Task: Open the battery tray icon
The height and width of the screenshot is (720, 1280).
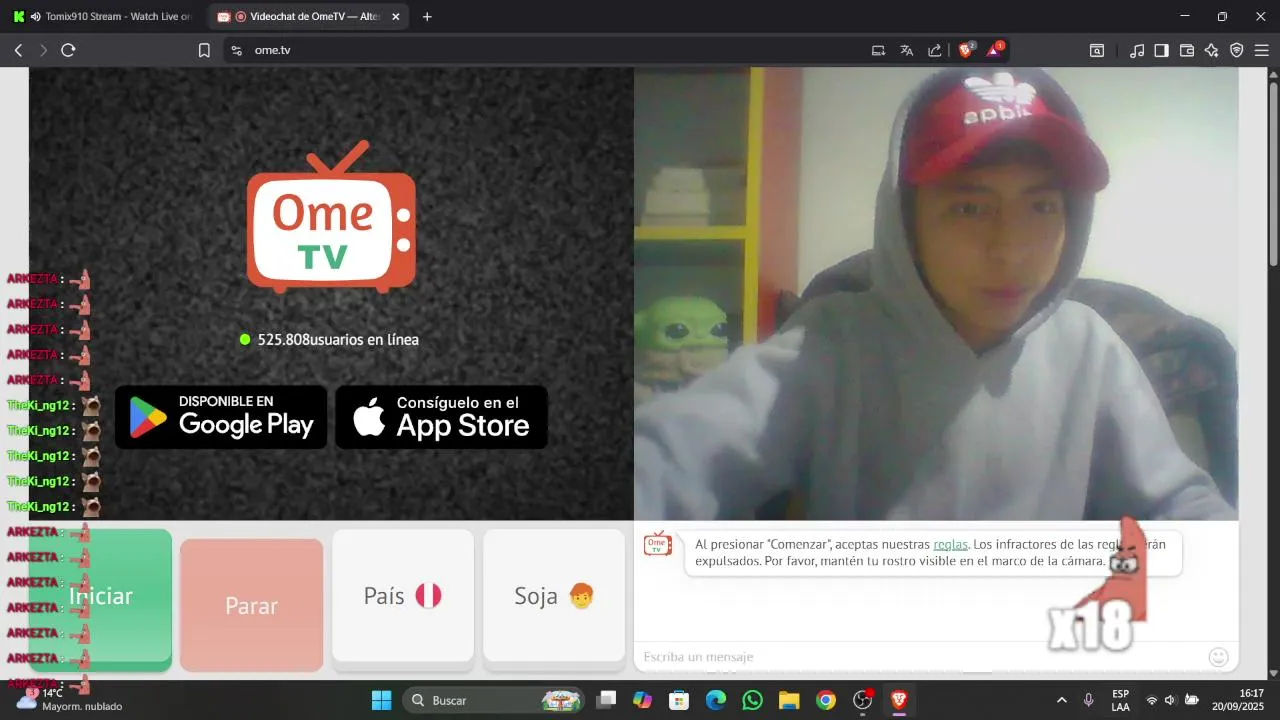Action: 1192,700
